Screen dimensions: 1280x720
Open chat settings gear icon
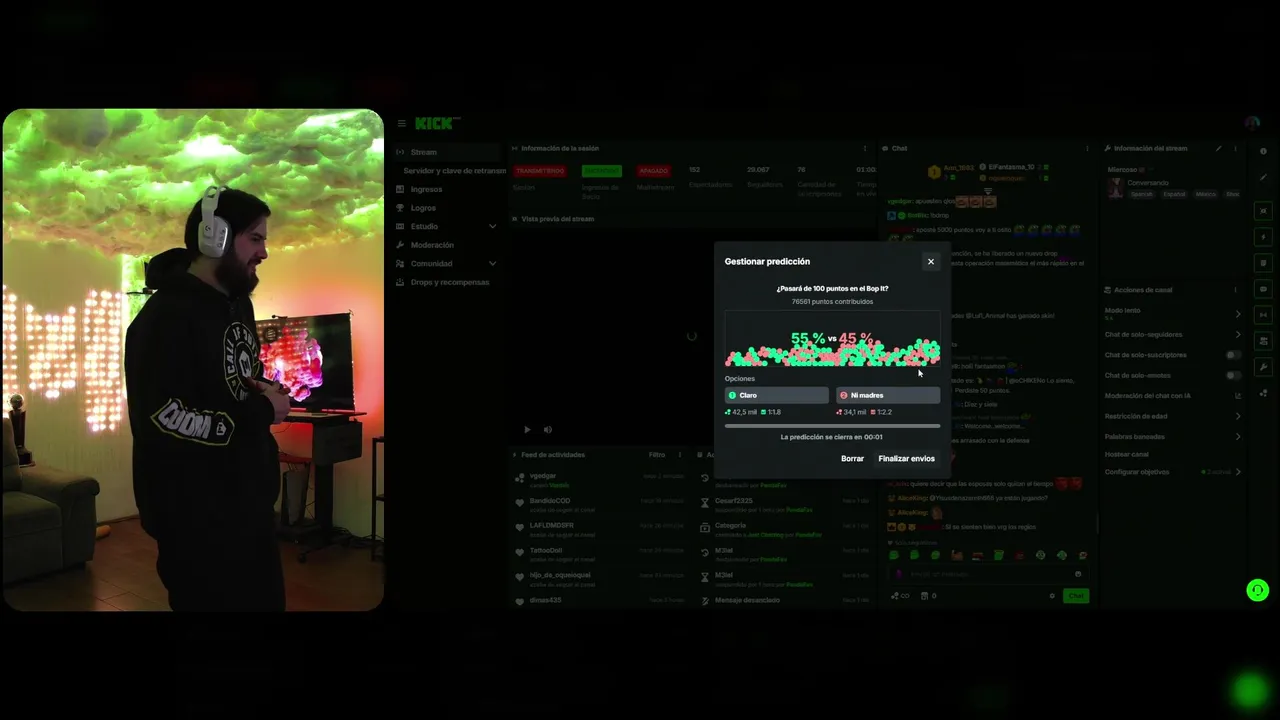coord(1052,596)
